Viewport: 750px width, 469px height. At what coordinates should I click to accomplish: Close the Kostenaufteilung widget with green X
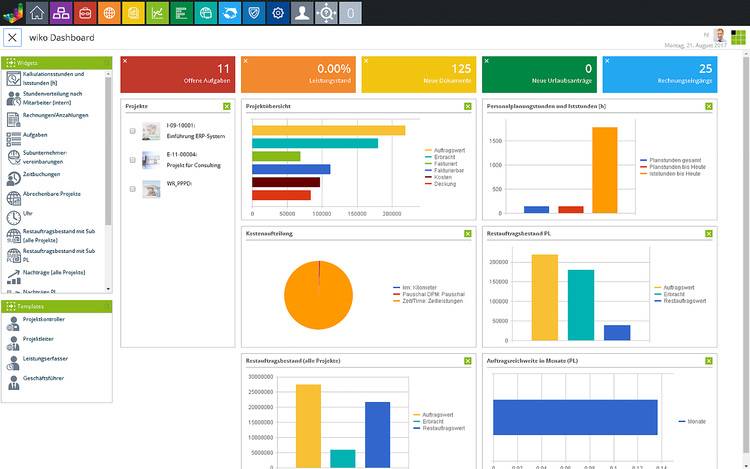point(468,233)
